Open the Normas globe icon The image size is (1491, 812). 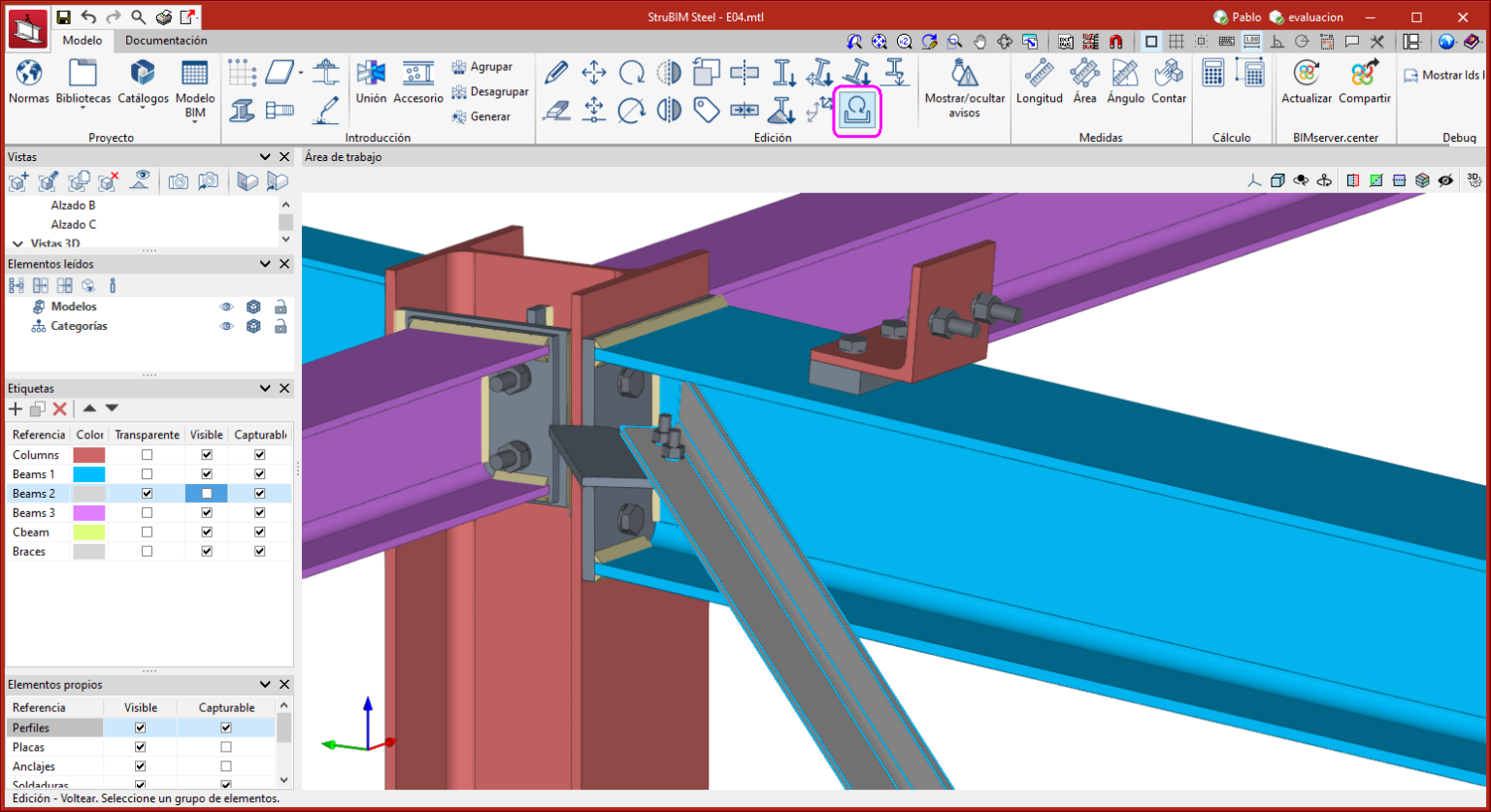[x=29, y=74]
